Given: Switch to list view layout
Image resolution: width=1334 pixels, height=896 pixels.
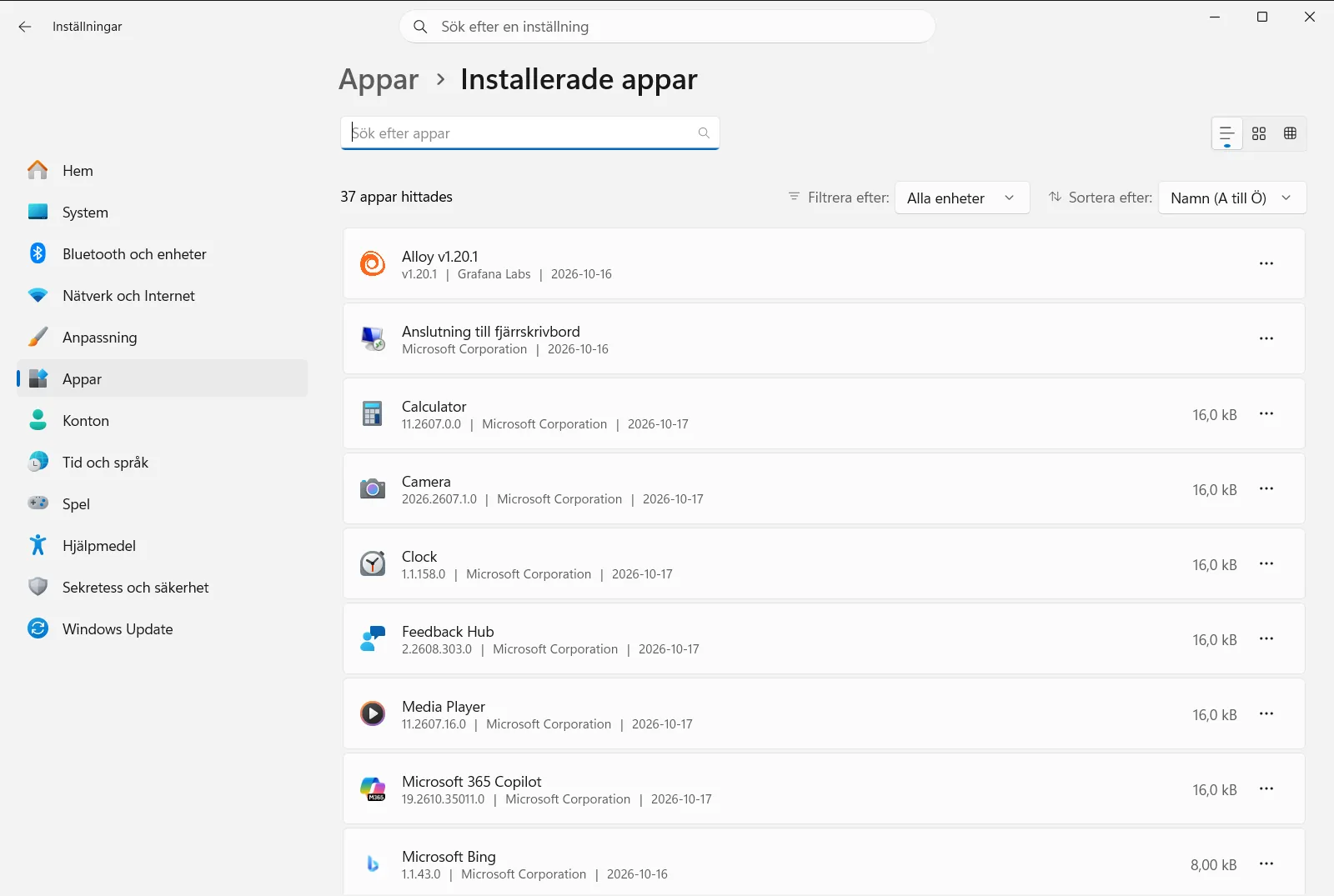Looking at the screenshot, I should pos(1226,133).
